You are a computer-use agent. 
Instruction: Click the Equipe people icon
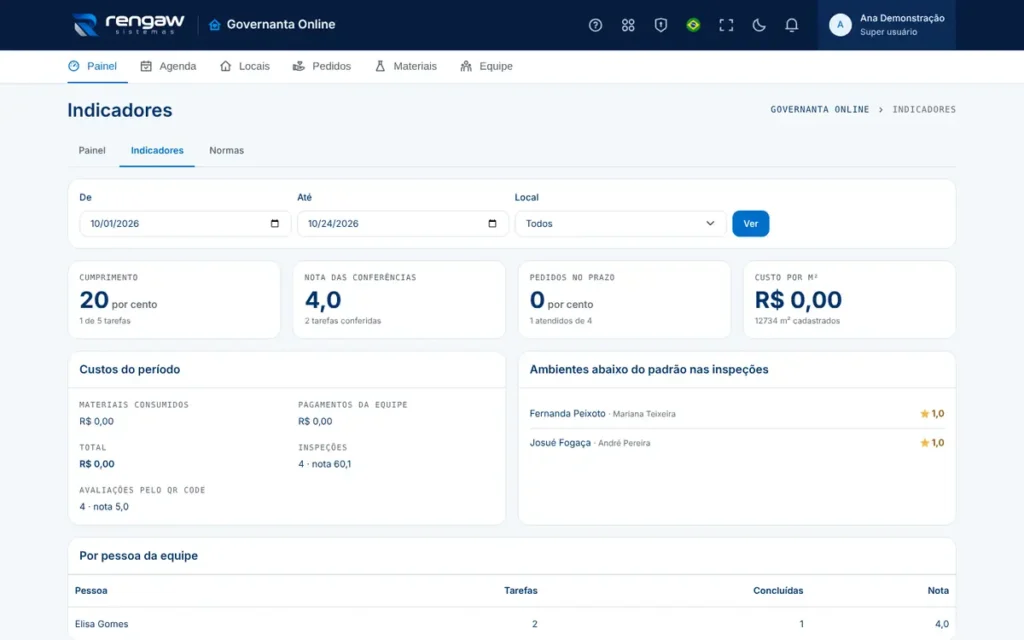pos(466,66)
